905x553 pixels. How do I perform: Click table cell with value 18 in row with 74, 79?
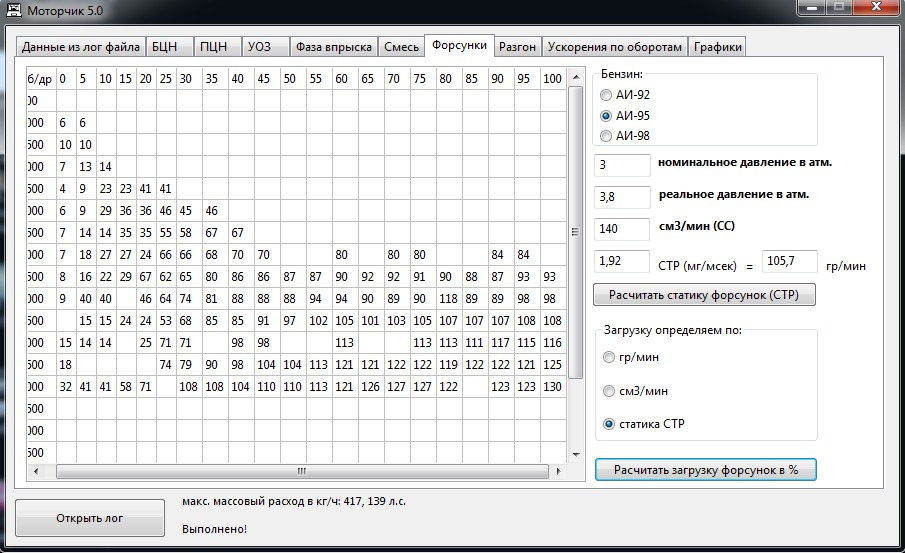point(66,365)
